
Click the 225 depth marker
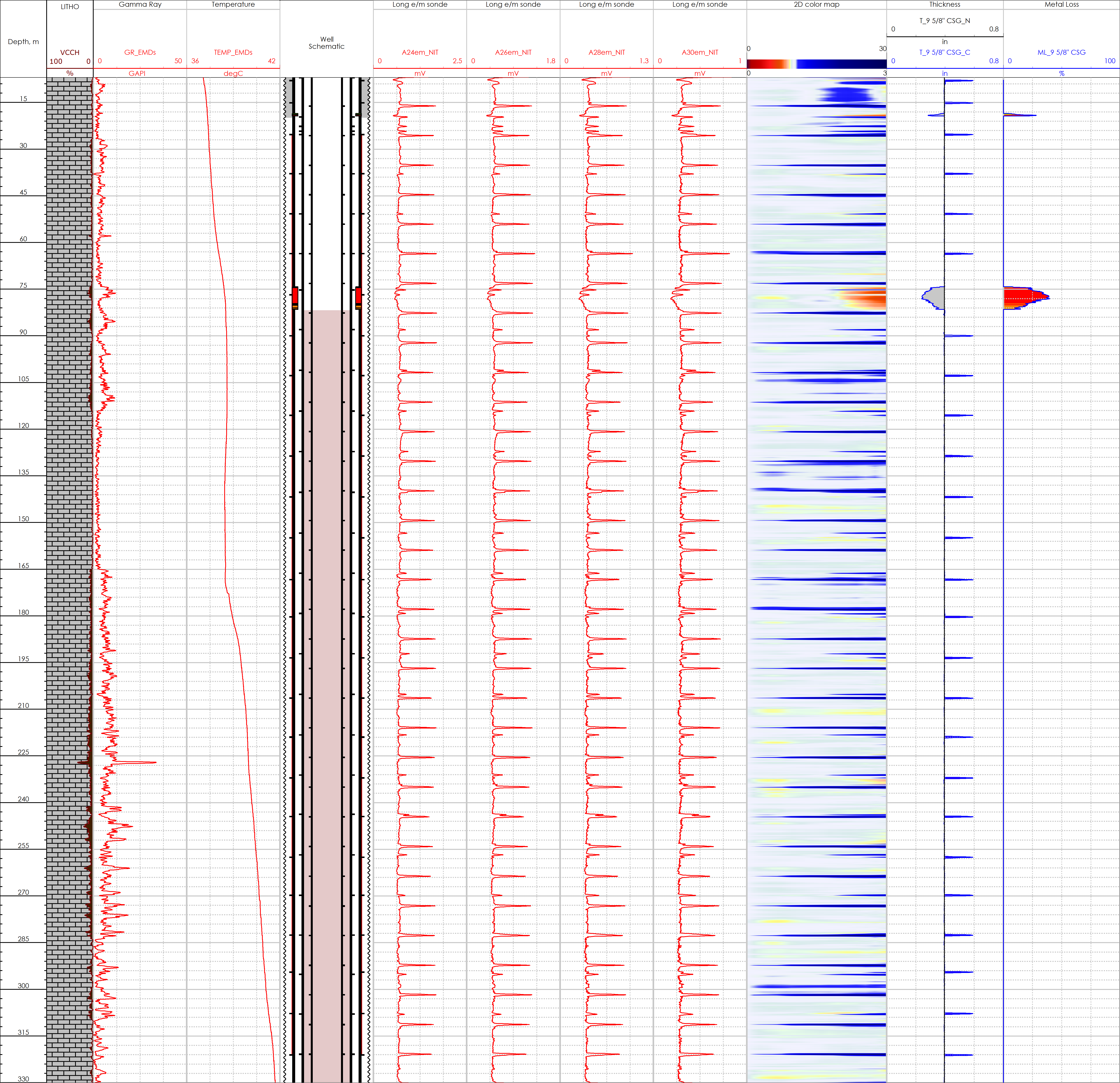(x=24, y=752)
